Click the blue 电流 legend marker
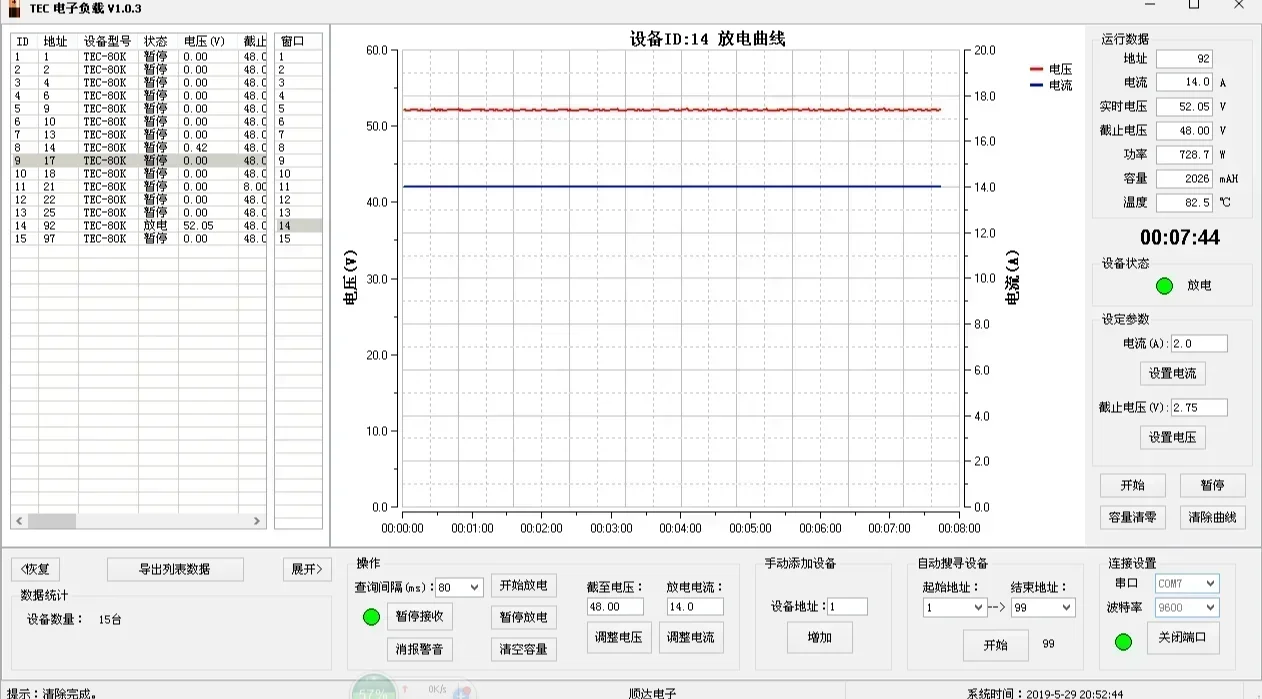Viewport: 1262px width, 699px height. [x=1037, y=86]
